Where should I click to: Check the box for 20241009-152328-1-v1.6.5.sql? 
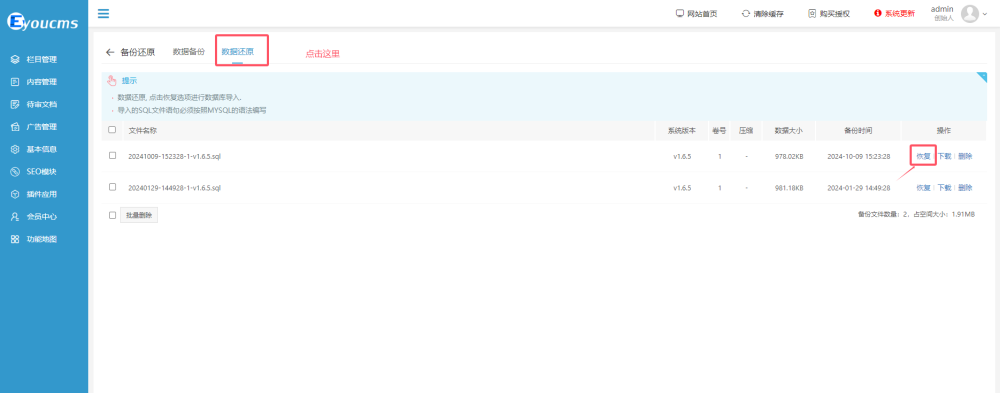112,155
